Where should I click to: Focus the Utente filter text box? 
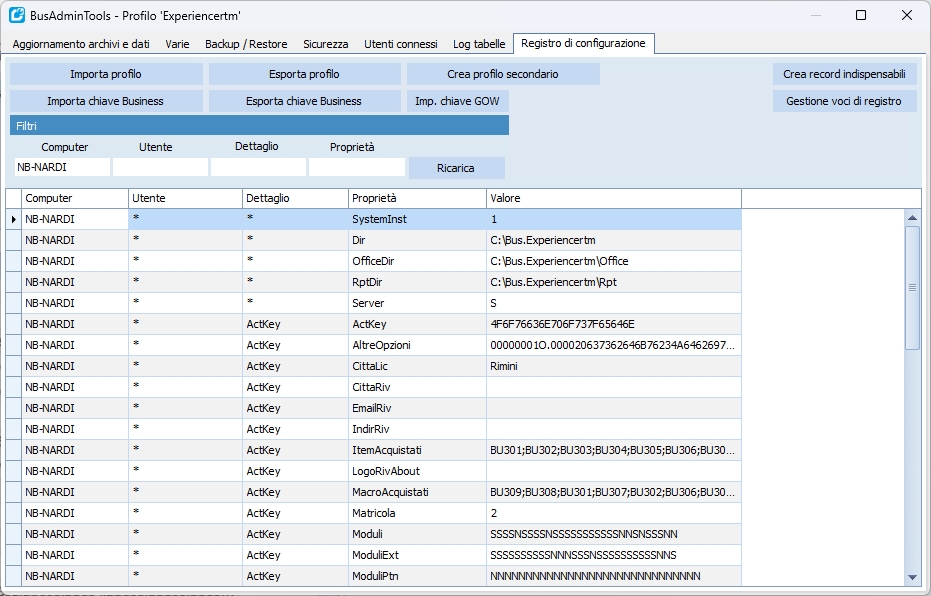point(160,167)
